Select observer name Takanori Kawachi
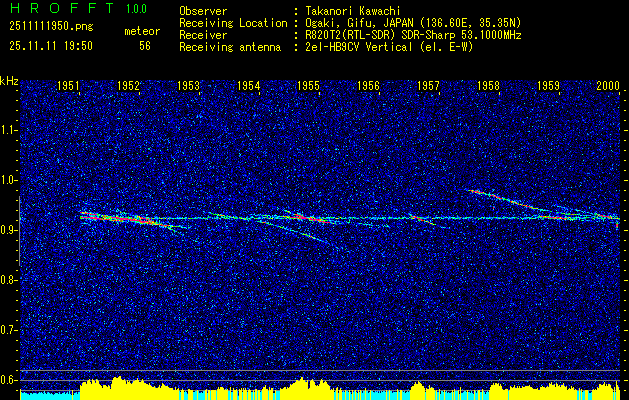This screenshot has height=400, width=629. tap(352, 11)
